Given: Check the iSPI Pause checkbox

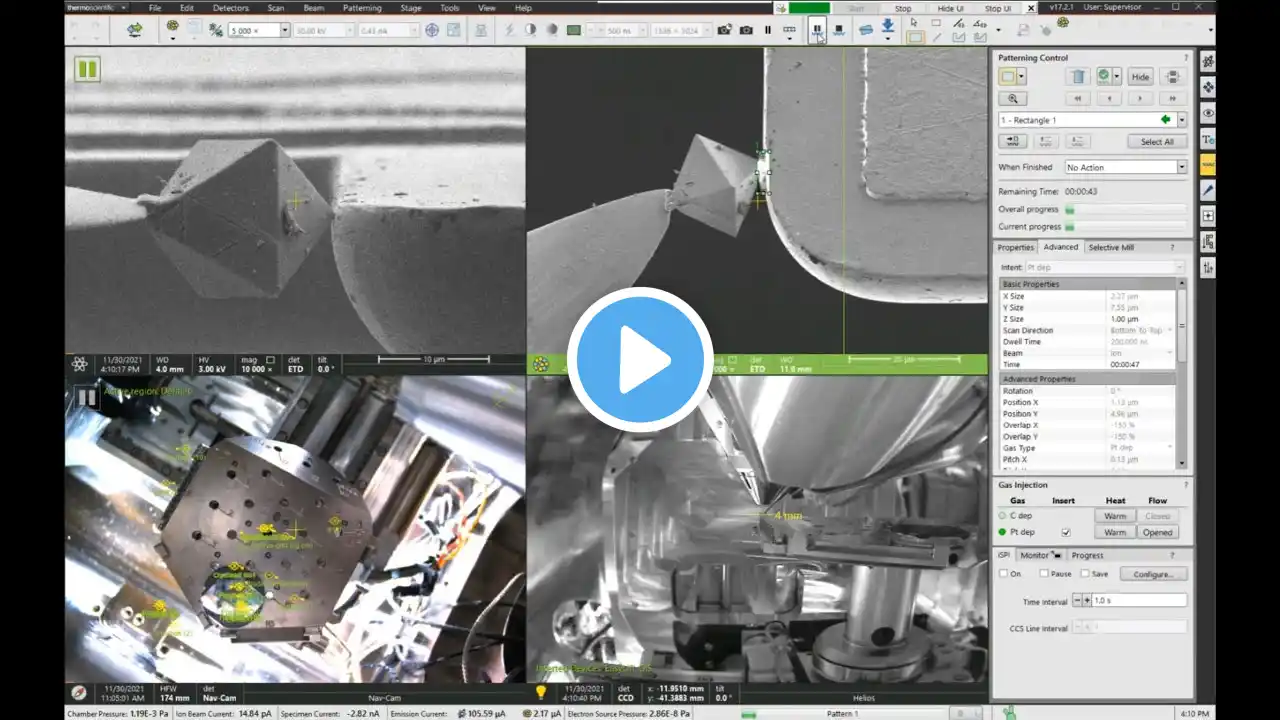Looking at the screenshot, I should point(1044,574).
